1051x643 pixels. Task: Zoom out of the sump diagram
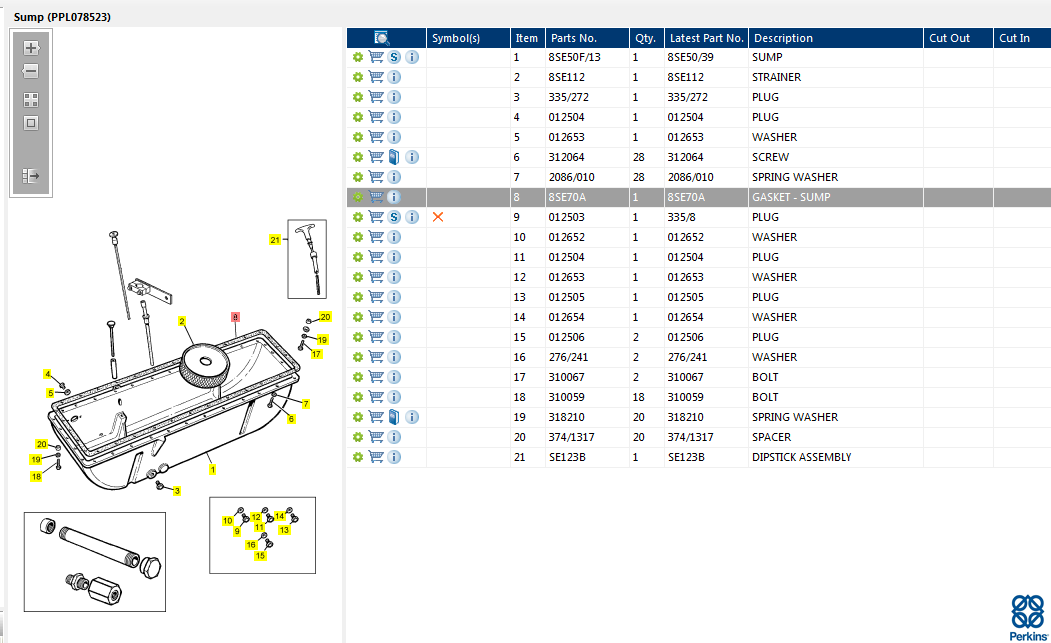pyautogui.click(x=31, y=70)
